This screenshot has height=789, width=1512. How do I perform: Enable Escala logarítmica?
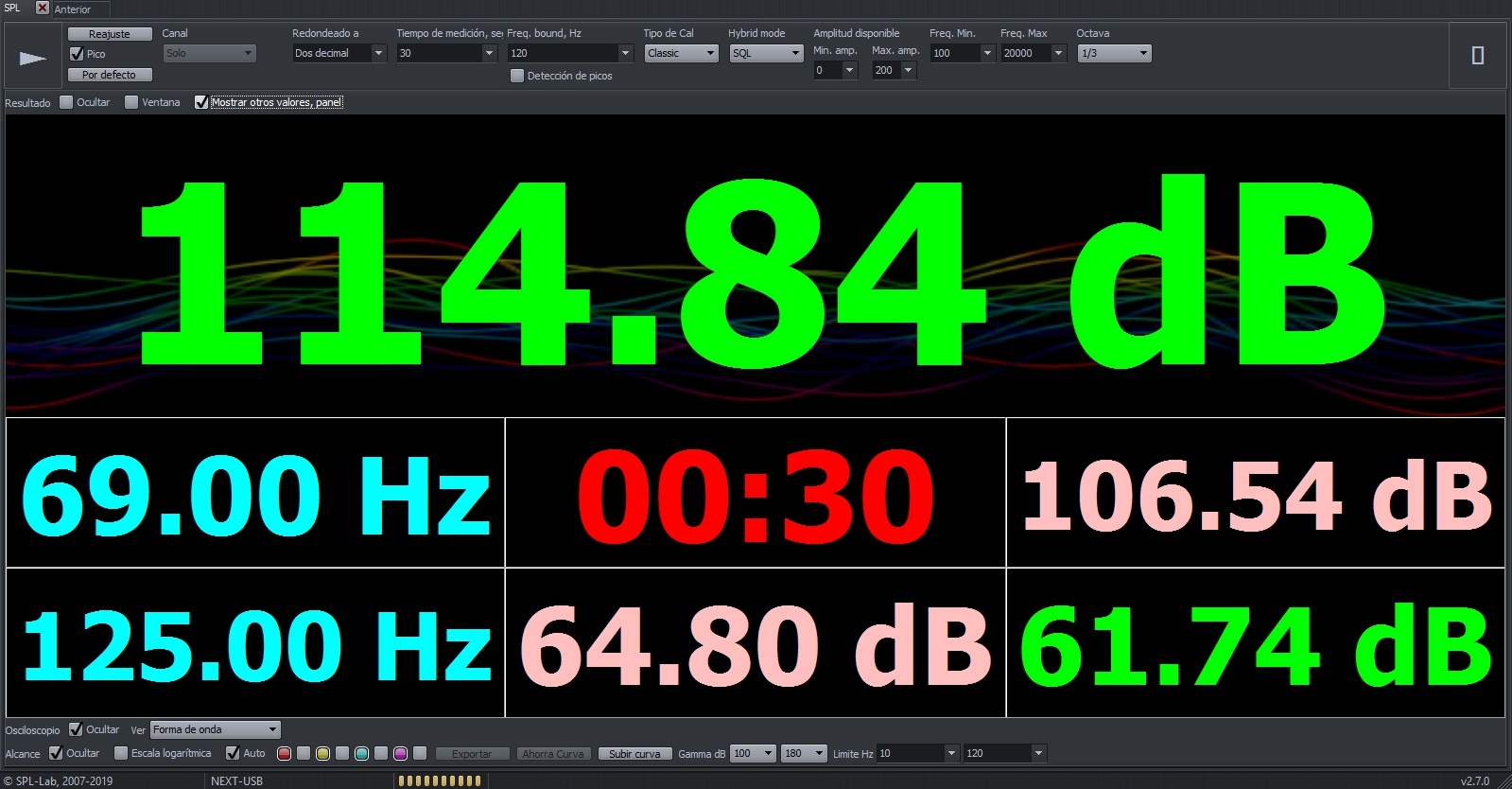[x=121, y=753]
